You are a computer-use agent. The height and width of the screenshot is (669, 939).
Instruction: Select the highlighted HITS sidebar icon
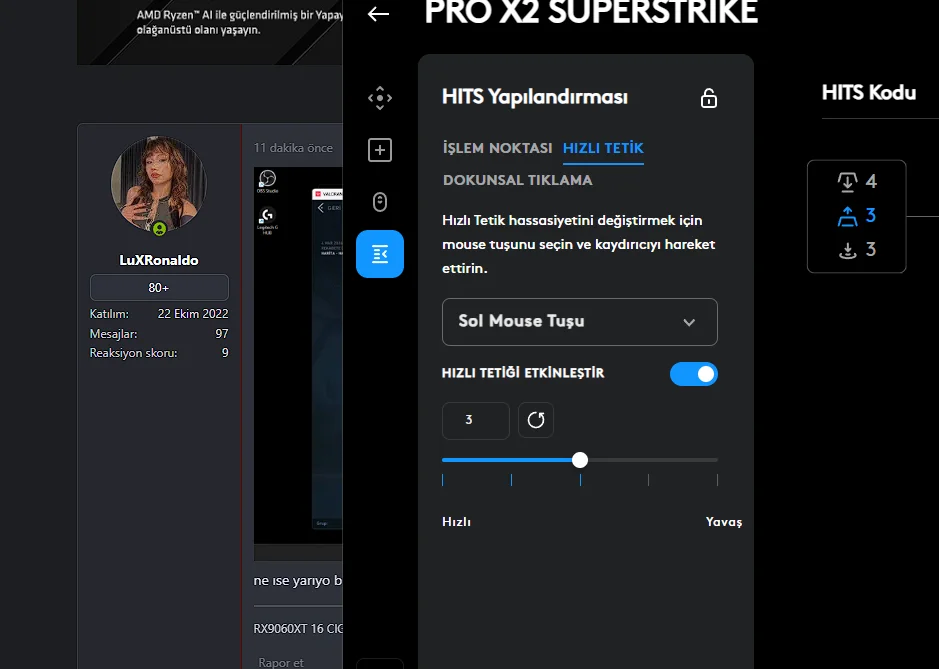coord(380,254)
